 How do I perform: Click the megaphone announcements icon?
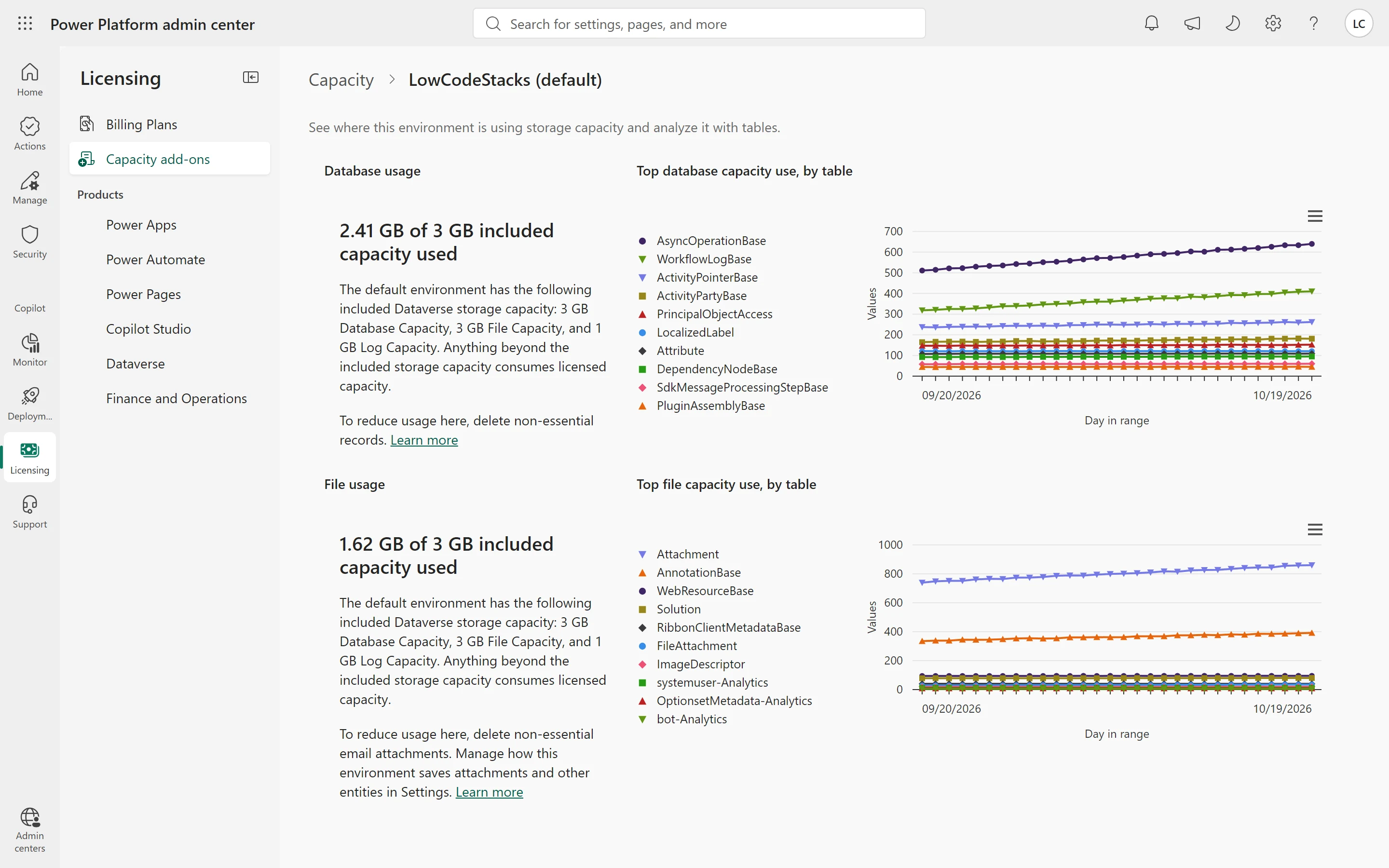1192,24
